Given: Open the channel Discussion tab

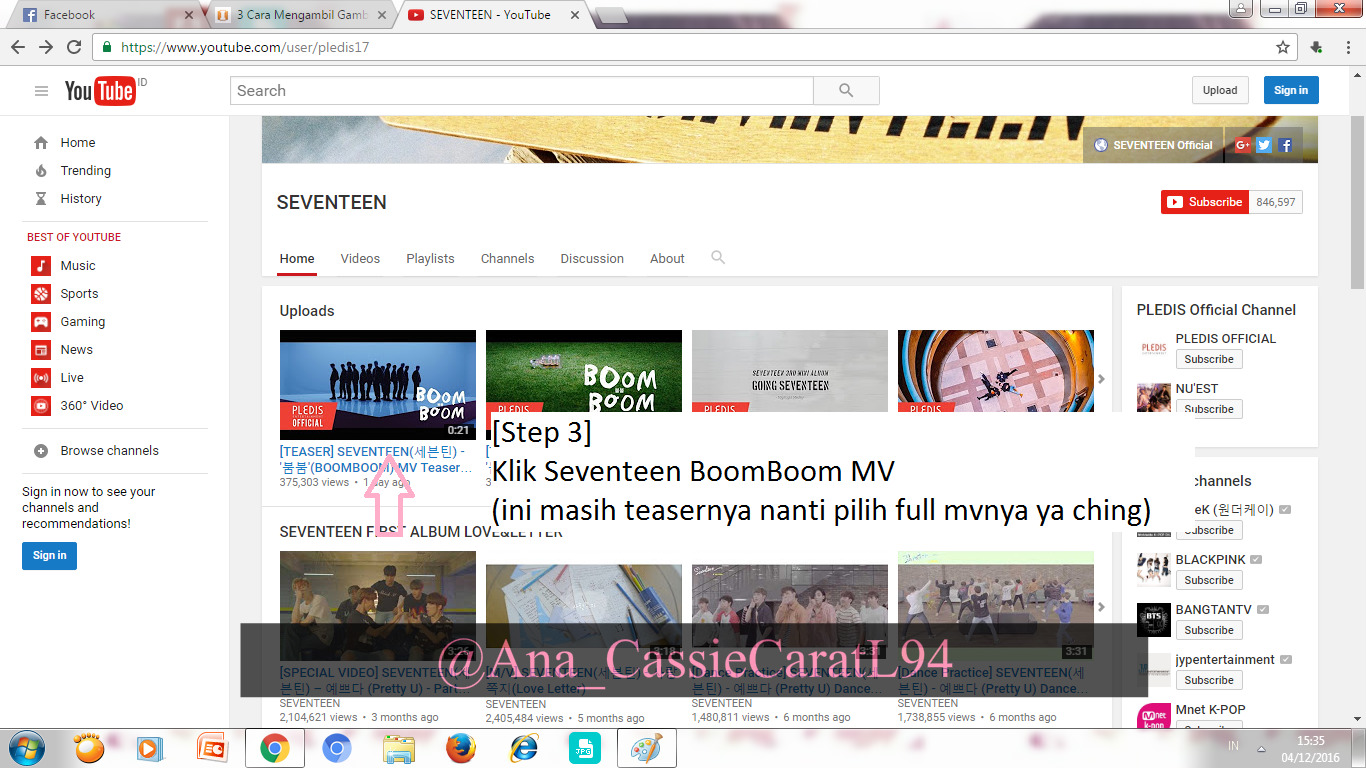Looking at the screenshot, I should (592, 258).
